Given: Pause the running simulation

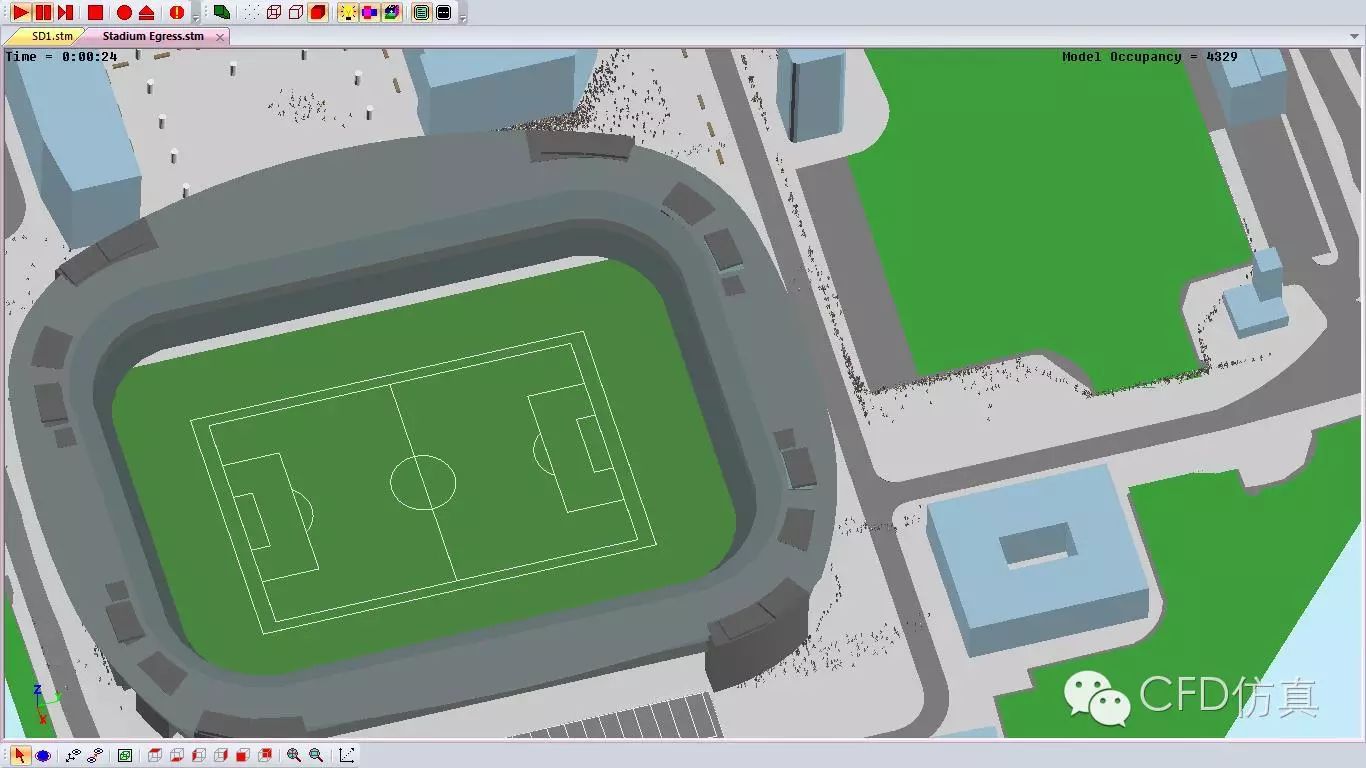Looking at the screenshot, I should tap(43, 13).
